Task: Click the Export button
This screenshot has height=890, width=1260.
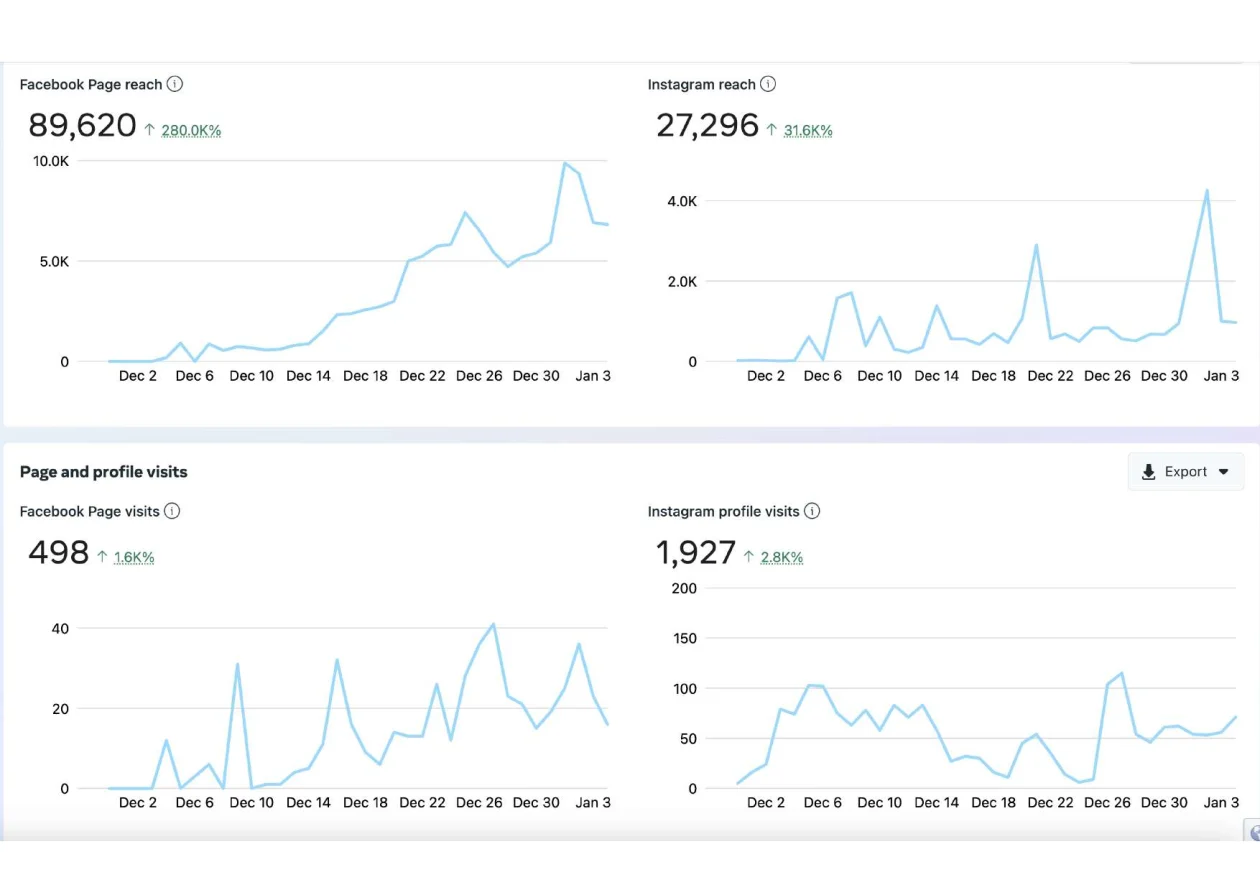Action: (1185, 471)
